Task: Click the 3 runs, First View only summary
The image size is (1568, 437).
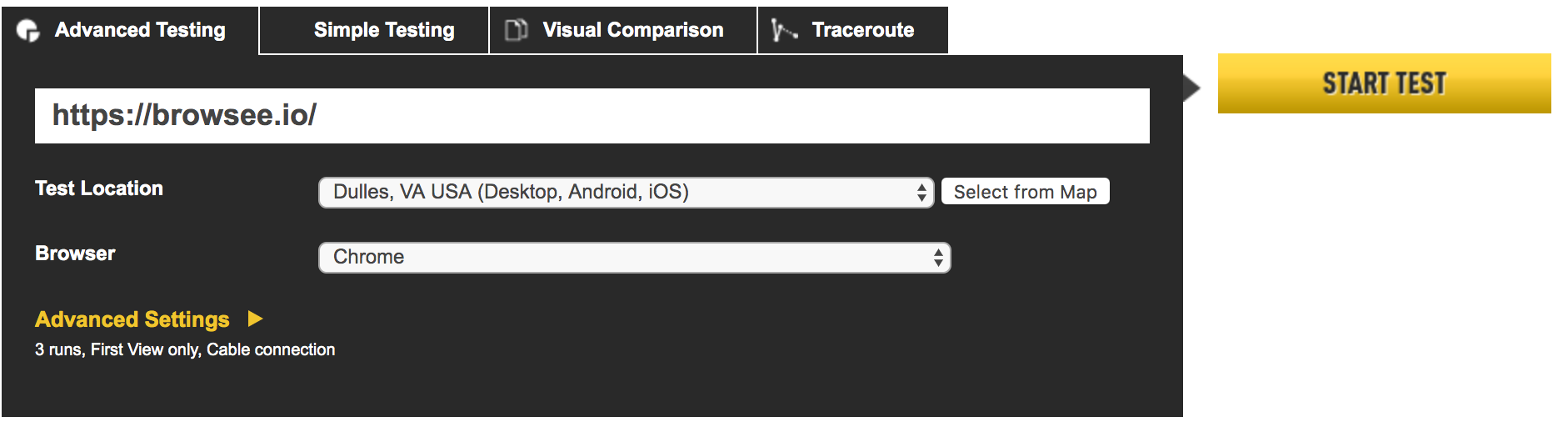Action: pyautogui.click(x=185, y=350)
